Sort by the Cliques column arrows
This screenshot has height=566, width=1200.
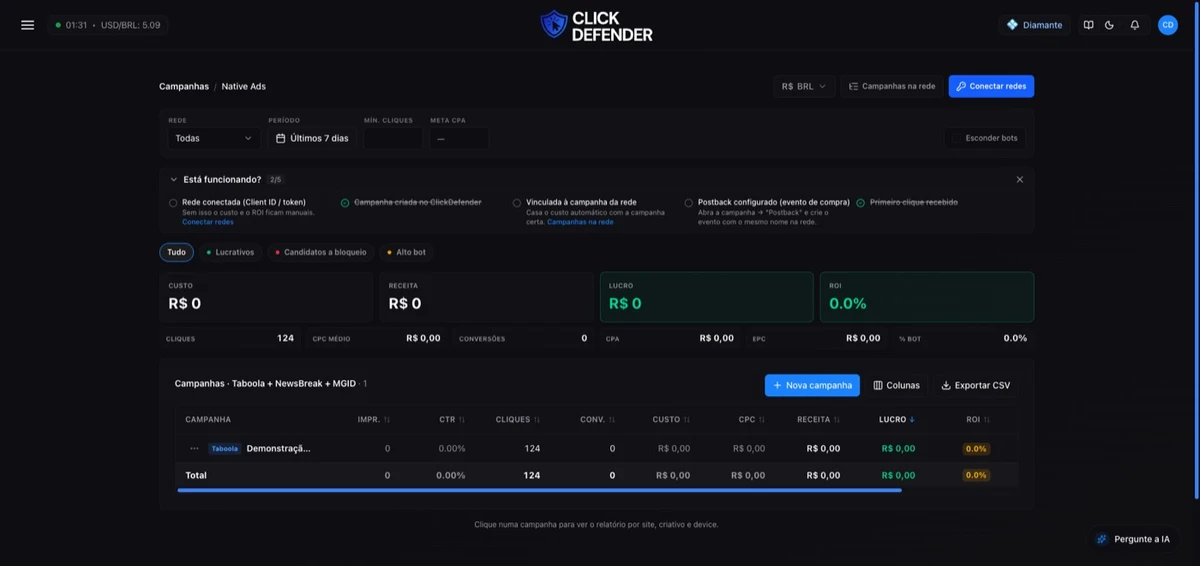click(x=537, y=420)
